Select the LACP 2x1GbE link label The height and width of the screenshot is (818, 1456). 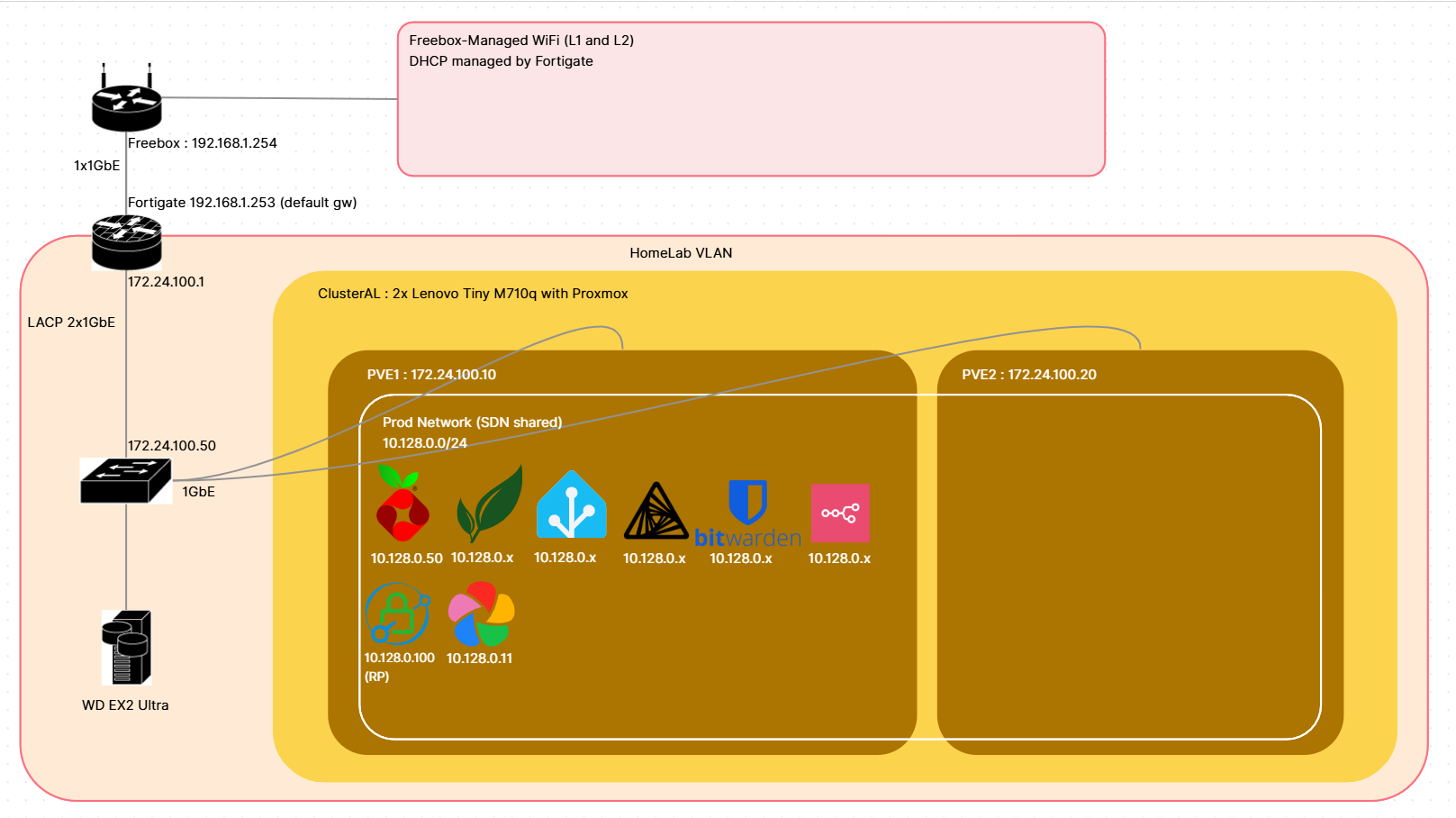[x=71, y=323]
